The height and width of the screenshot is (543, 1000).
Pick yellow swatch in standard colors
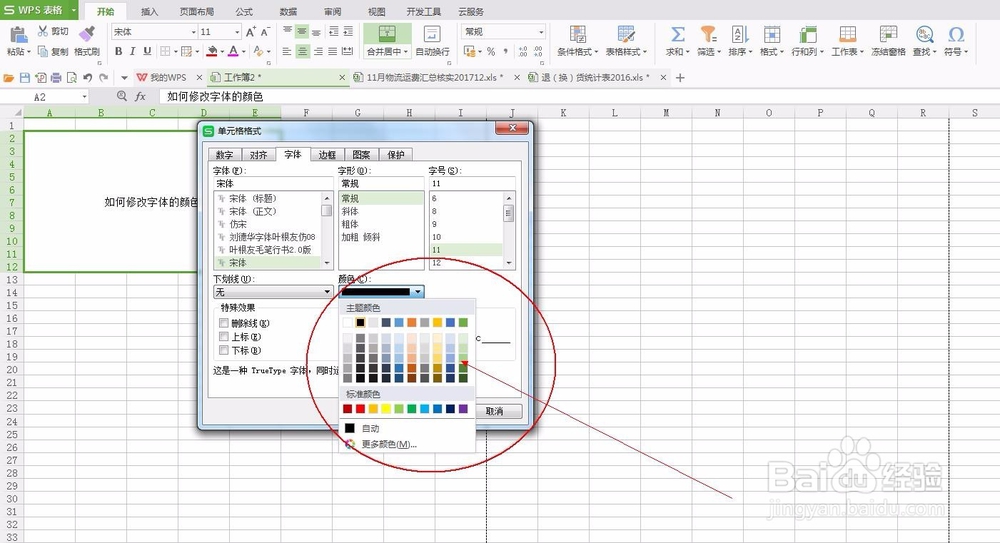(386, 409)
